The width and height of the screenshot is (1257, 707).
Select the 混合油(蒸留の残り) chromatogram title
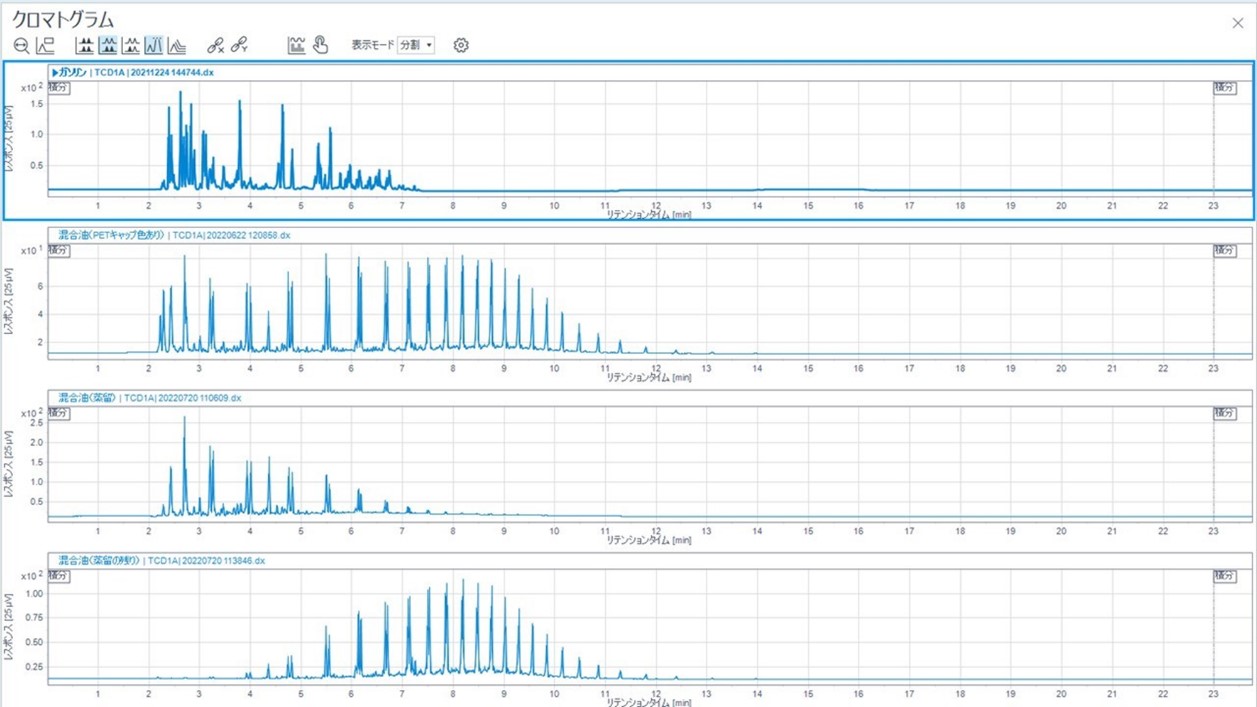(x=162, y=561)
